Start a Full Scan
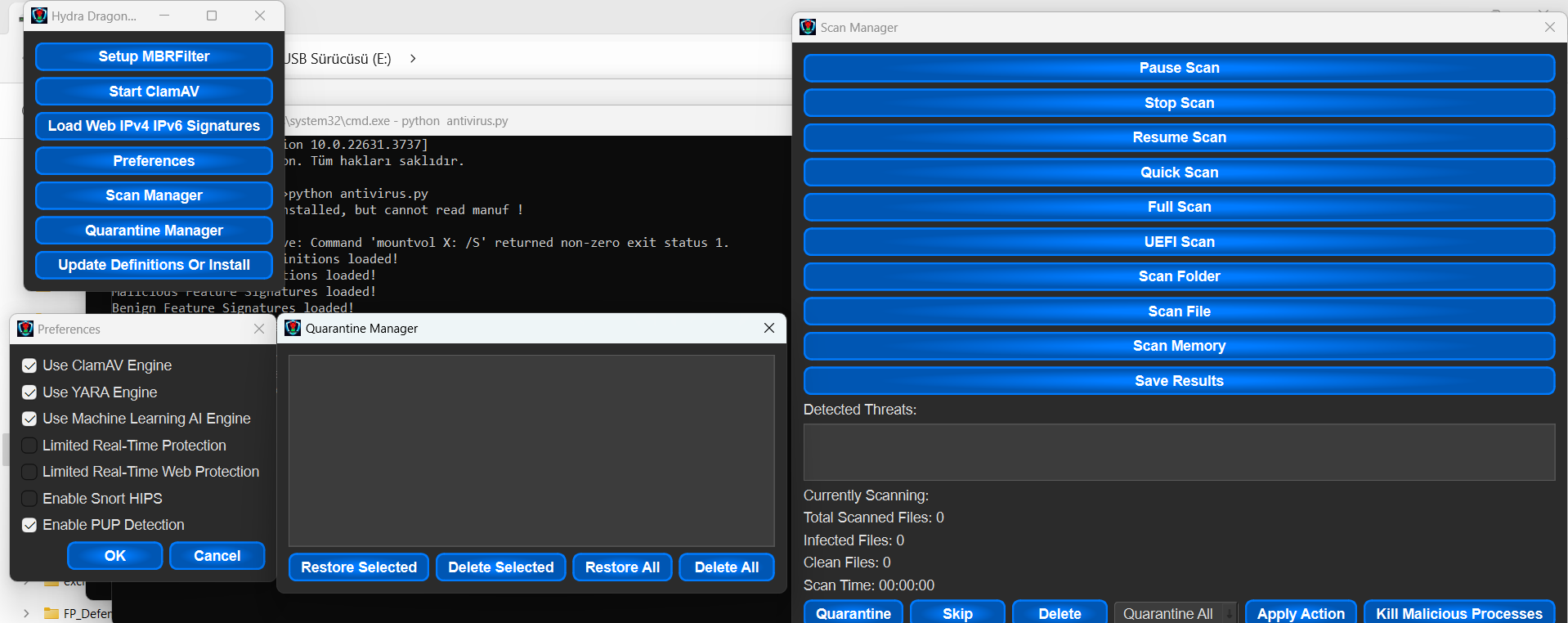The image size is (1568, 623). coord(1179,207)
